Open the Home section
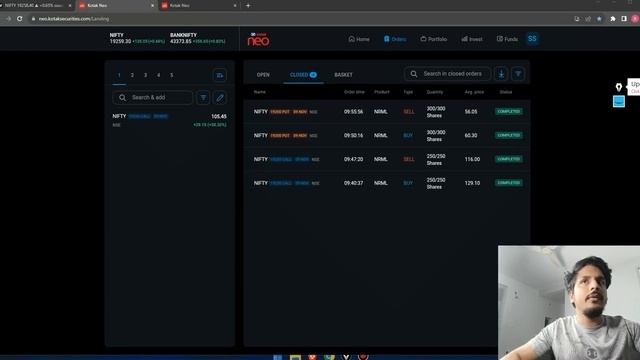The image size is (640, 360). [359, 39]
